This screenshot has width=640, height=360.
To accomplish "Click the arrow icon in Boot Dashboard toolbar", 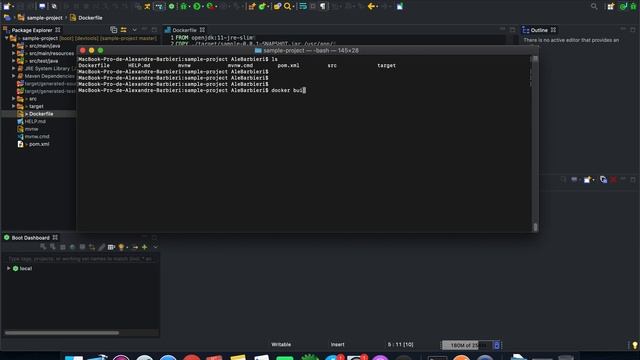I will [135, 247].
